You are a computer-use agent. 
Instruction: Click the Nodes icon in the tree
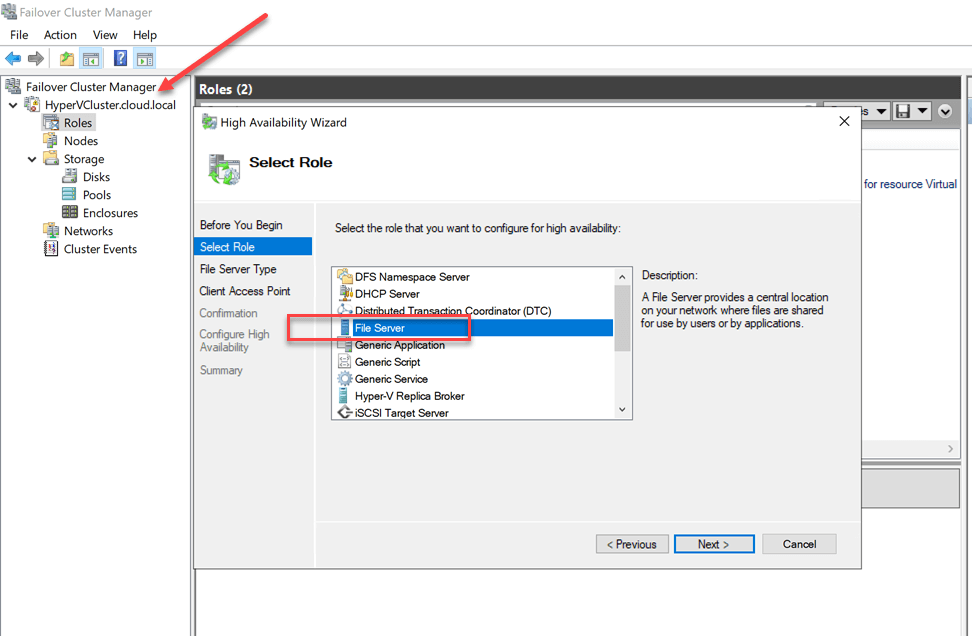[51, 141]
